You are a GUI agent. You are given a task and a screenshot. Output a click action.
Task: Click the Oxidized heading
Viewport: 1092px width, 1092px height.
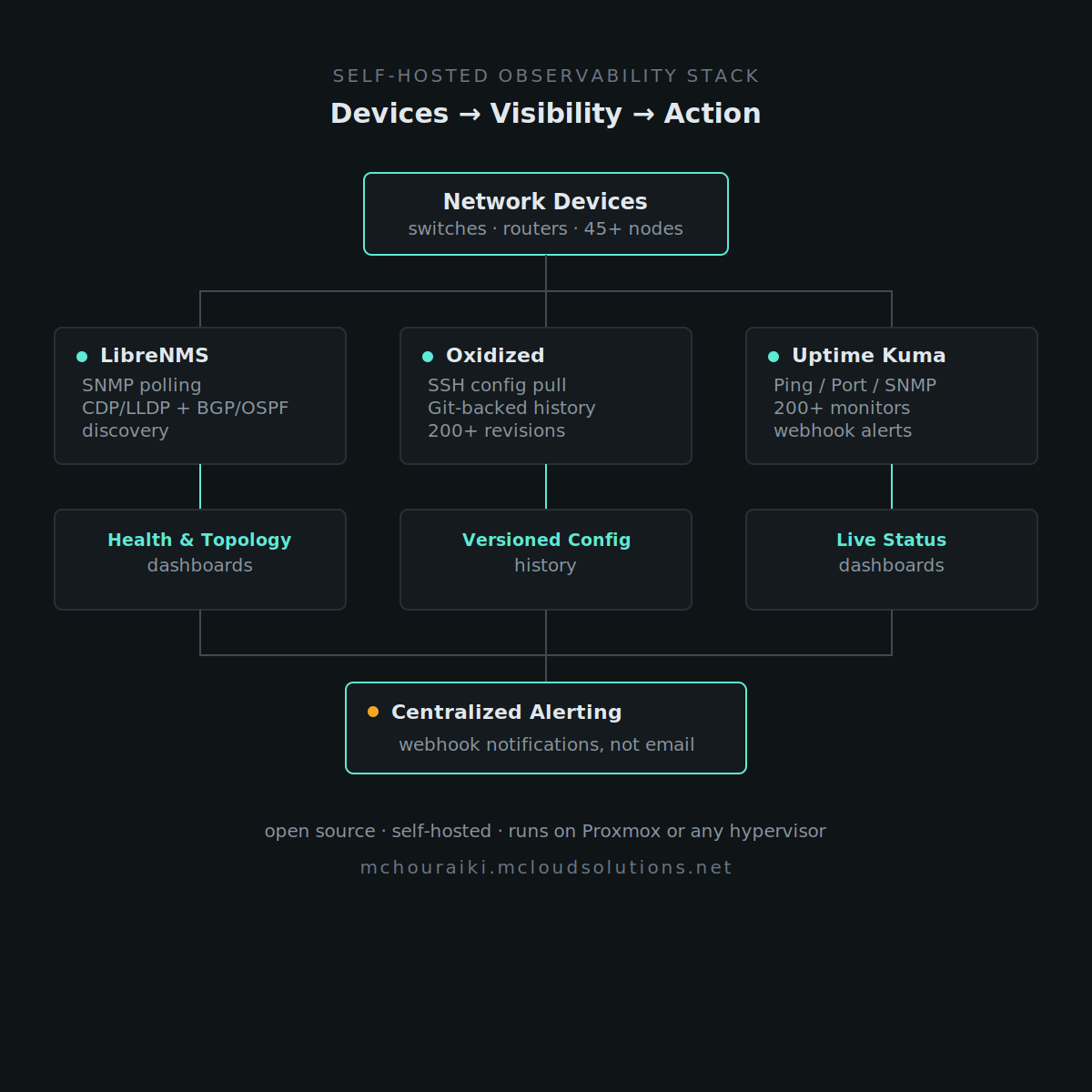point(495,356)
